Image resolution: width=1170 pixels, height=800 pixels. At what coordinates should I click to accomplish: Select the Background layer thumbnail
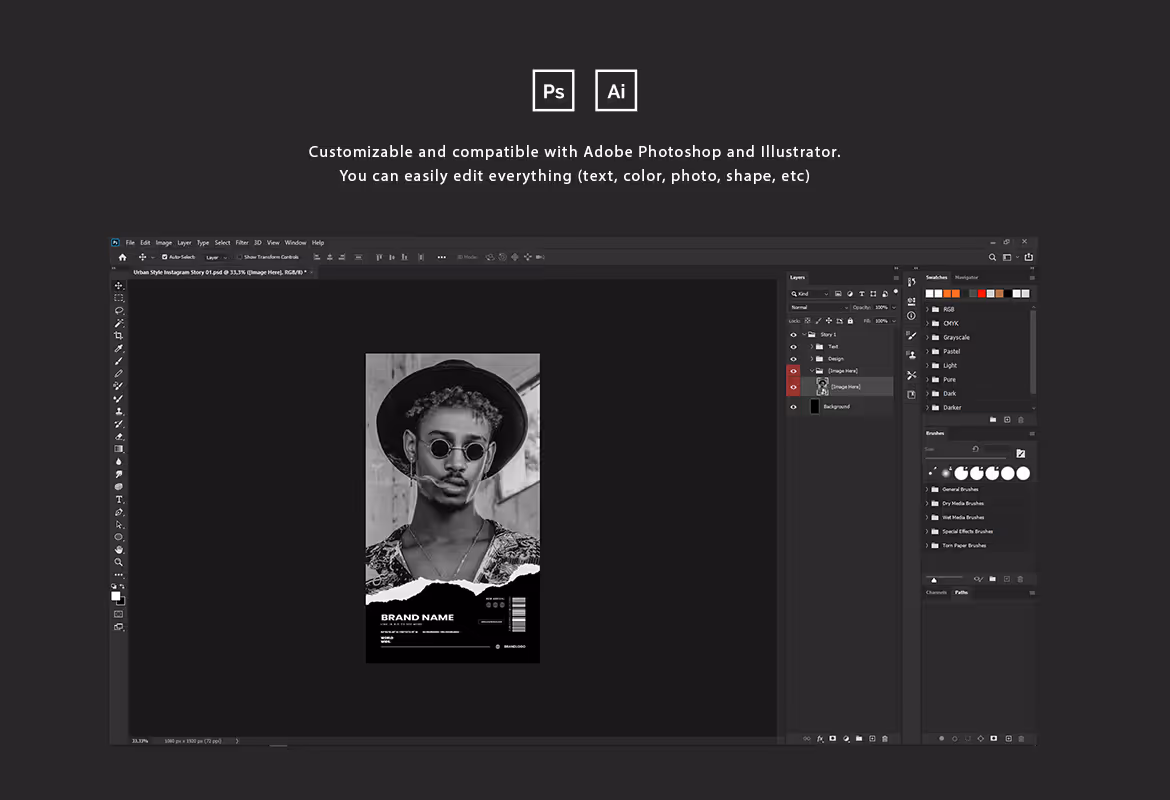click(x=815, y=407)
